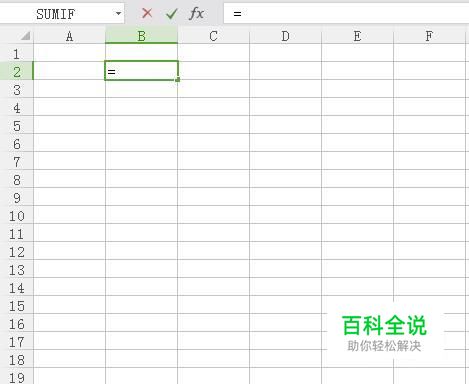Viewport: 469px width, 384px height.
Task: Select row 12 header
Action: (17, 251)
